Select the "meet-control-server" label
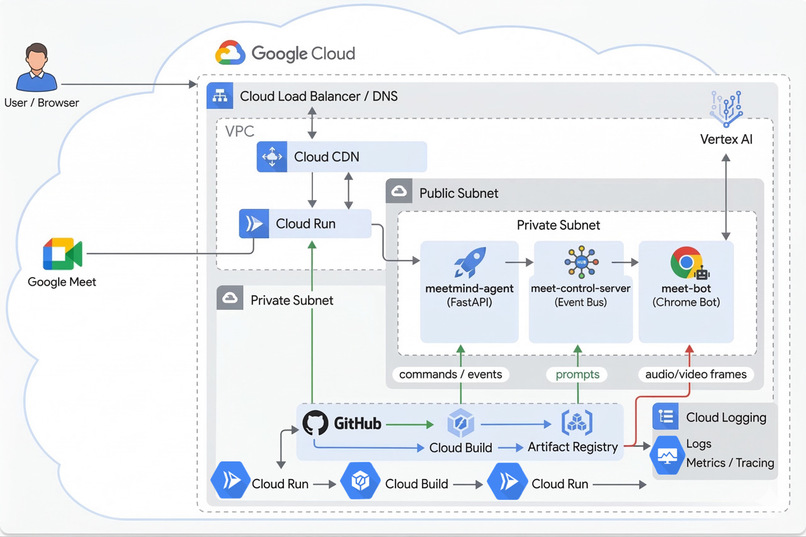The width and height of the screenshot is (806, 537). point(580,288)
